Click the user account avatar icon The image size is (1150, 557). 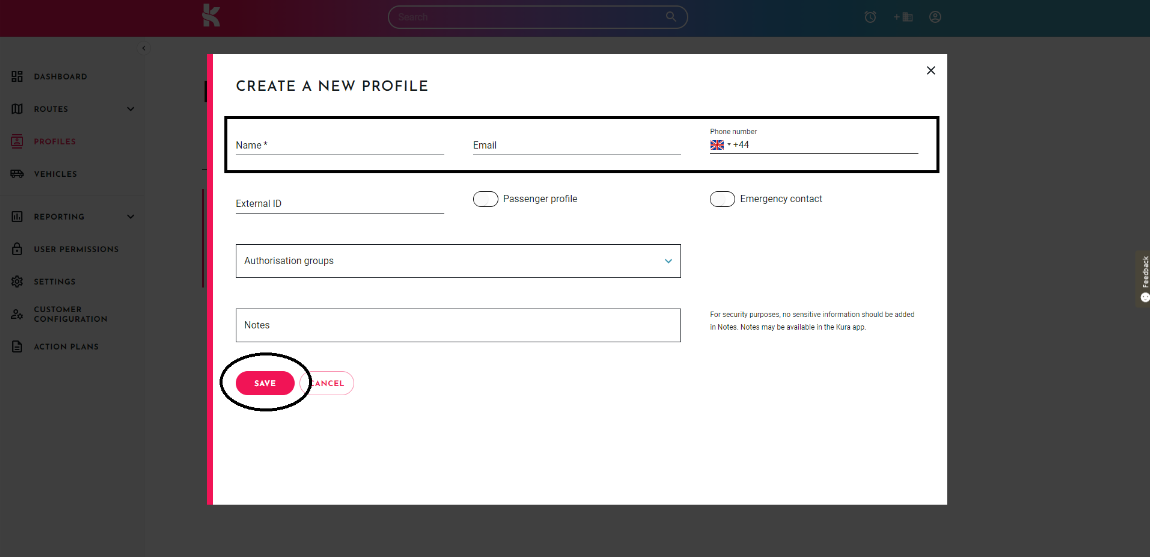935,17
